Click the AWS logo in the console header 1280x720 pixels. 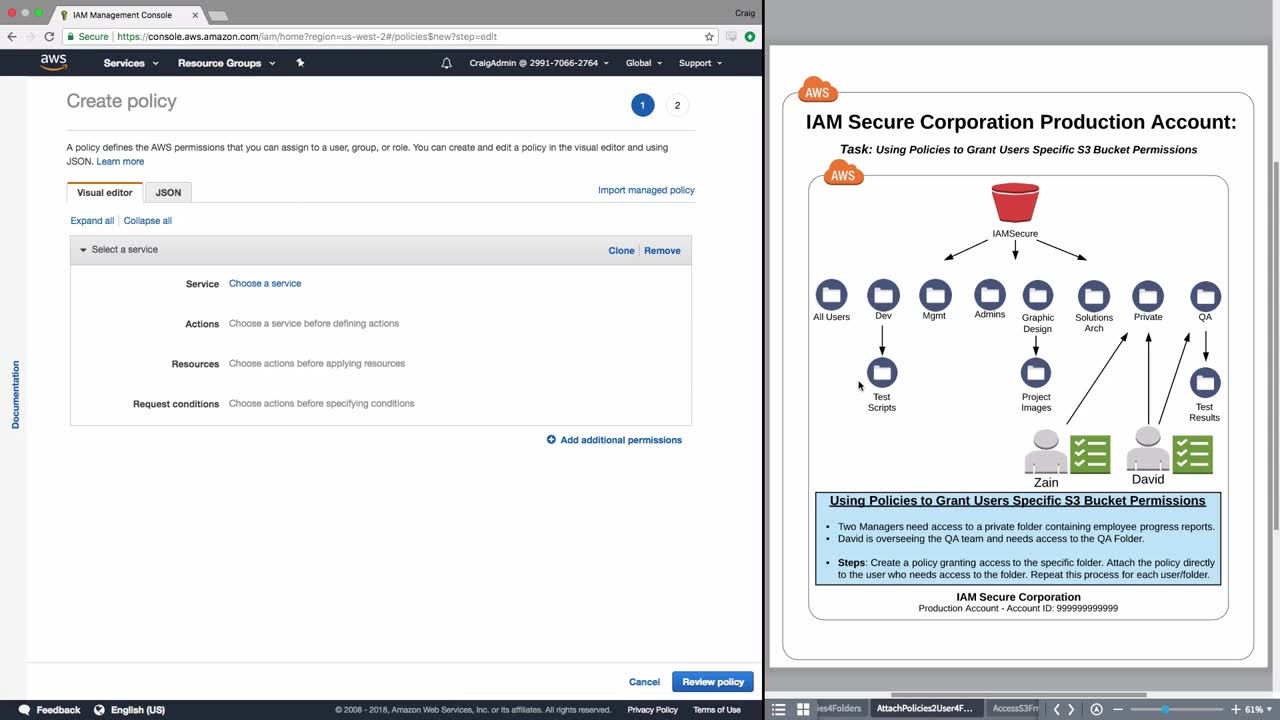click(54, 63)
